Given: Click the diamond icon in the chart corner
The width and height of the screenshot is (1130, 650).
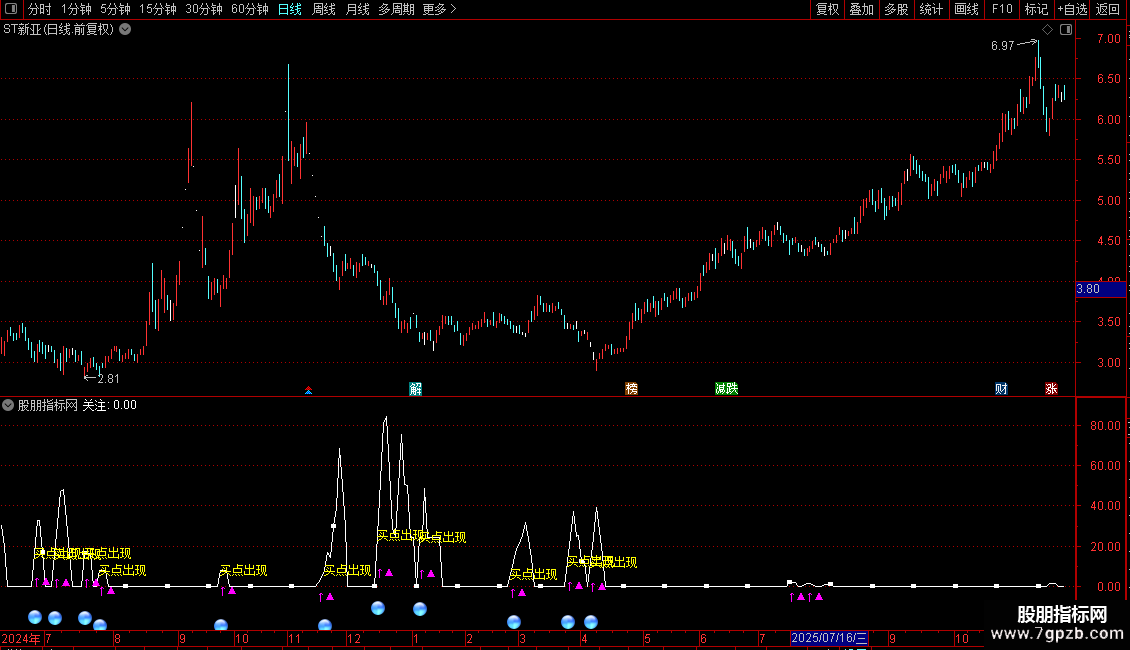Looking at the screenshot, I should (x=1048, y=30).
